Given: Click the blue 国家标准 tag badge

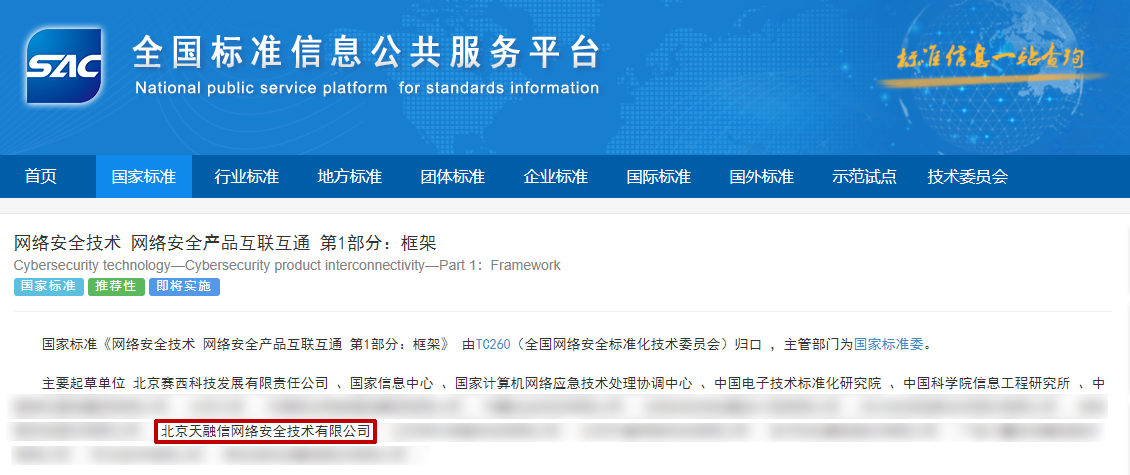Looking at the screenshot, I should pyautogui.click(x=48, y=287).
